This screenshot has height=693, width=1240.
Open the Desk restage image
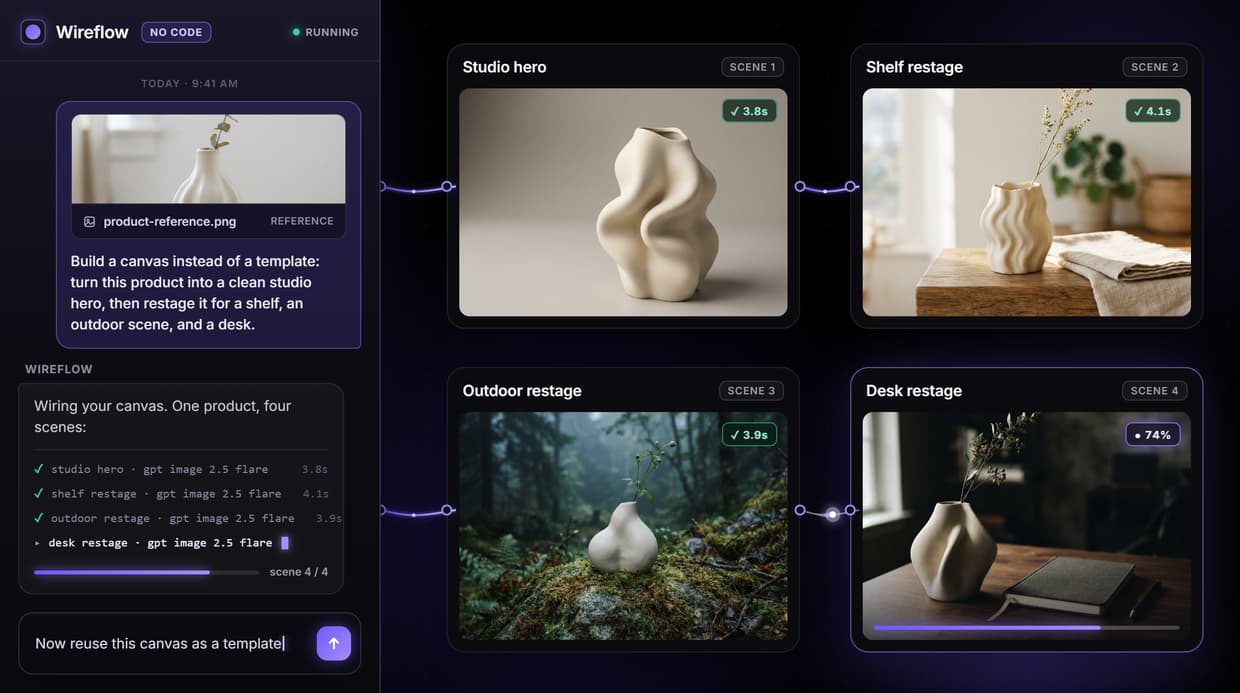pyautogui.click(x=1027, y=526)
